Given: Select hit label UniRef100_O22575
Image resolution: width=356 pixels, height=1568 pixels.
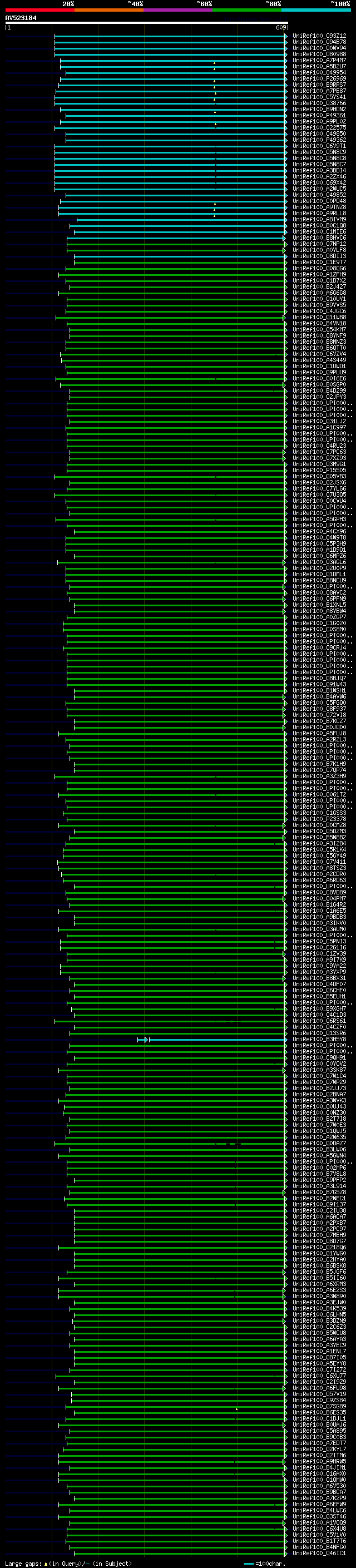Looking at the screenshot, I should 319,127.
